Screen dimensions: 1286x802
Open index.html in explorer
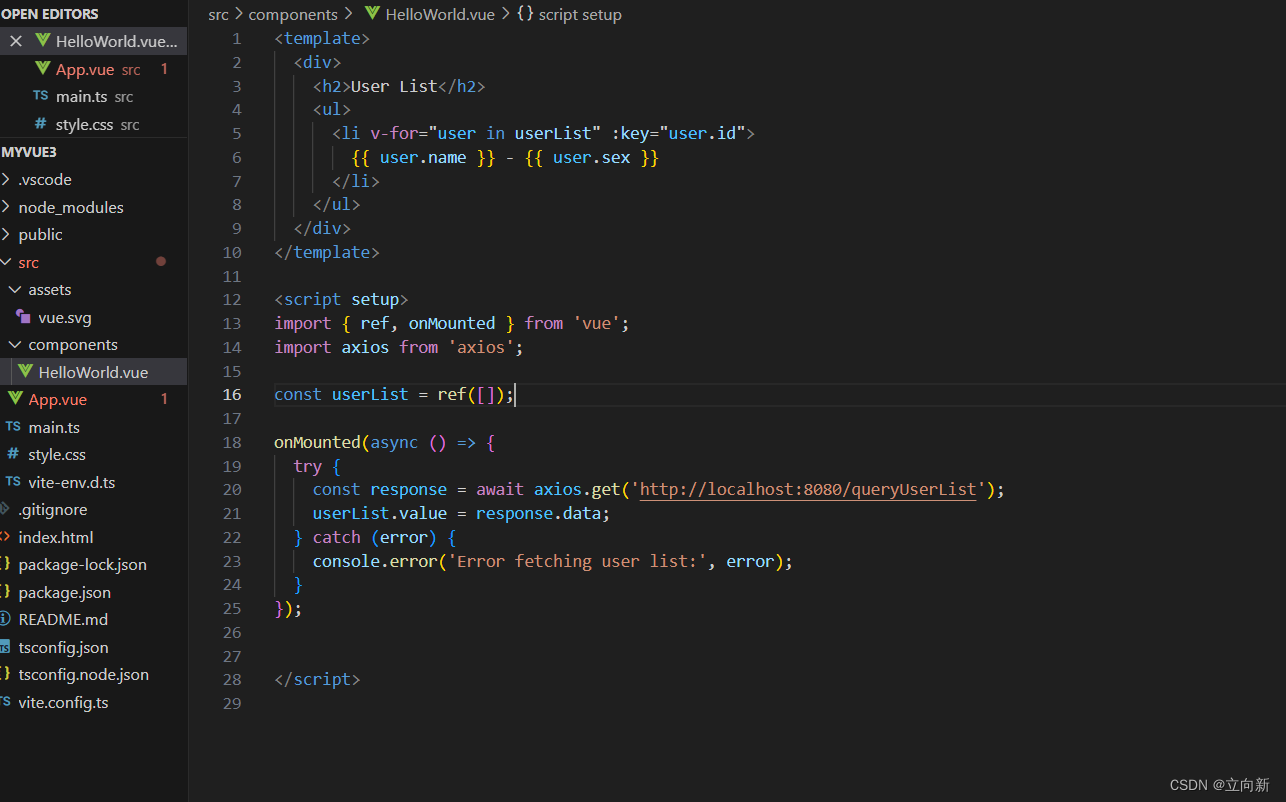click(x=56, y=537)
